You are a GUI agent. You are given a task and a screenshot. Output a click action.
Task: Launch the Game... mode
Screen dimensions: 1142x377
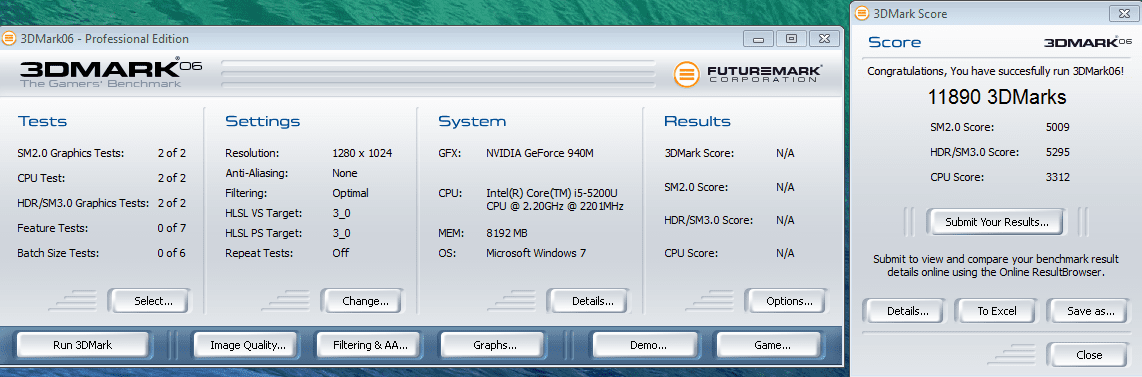pyautogui.click(x=768, y=345)
